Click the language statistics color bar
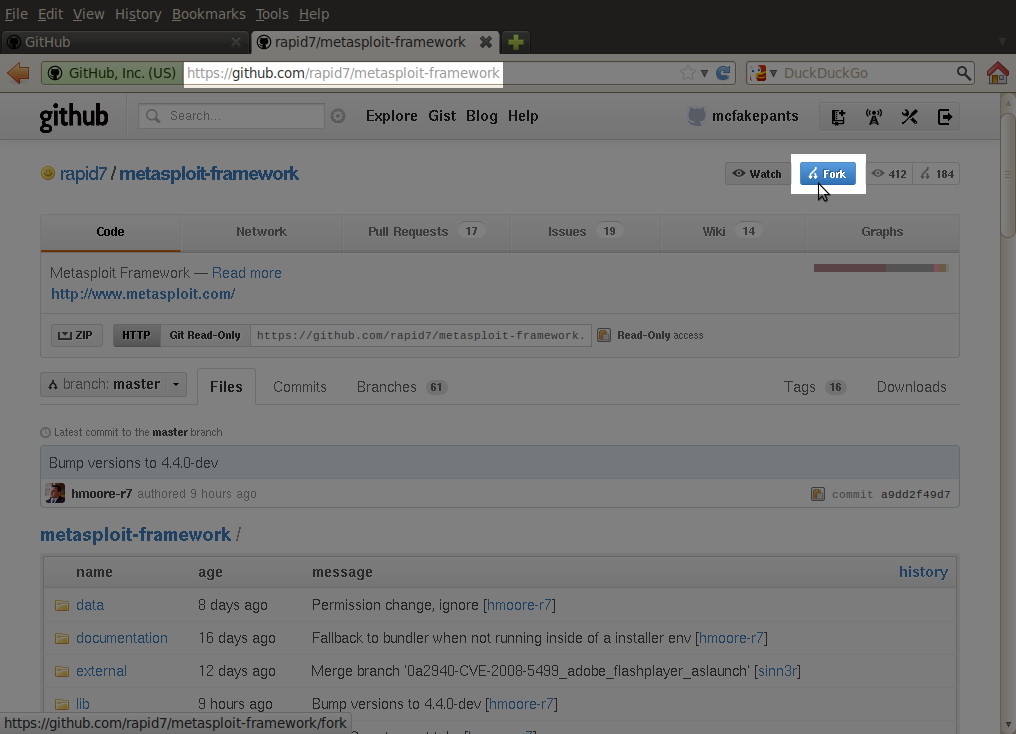 [881, 268]
